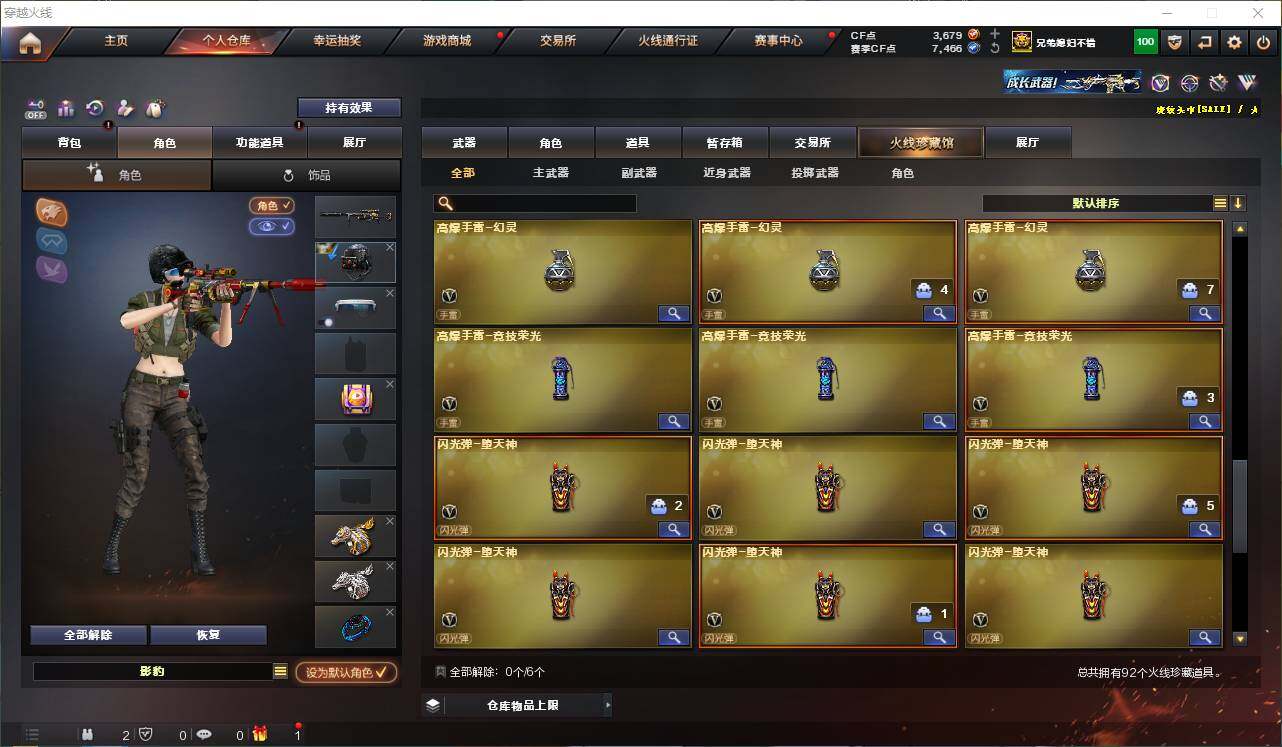Screen dimensions: 1282x747
Task: Click the inventory list scrollbar thumb
Action: (x=1240, y=506)
